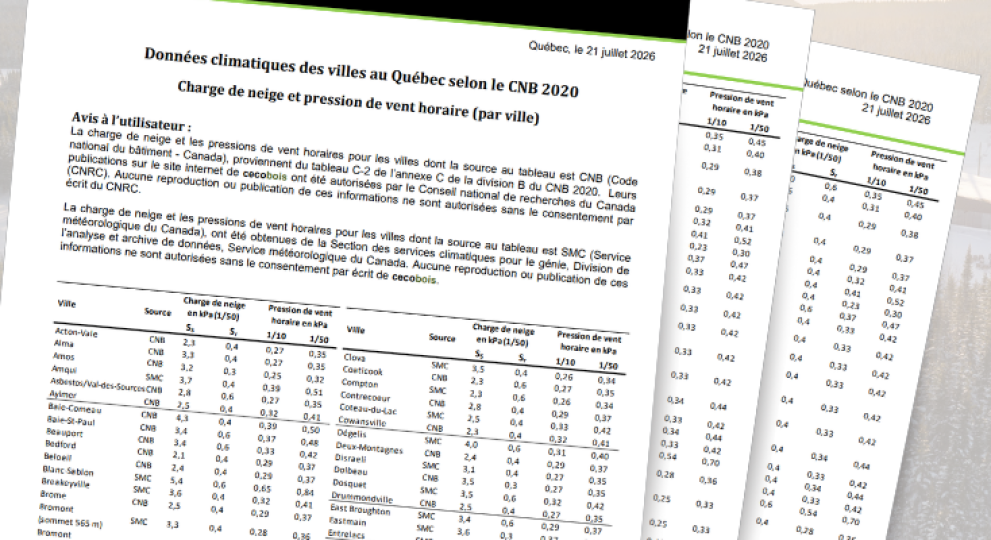Viewport: 991px width, 540px height.
Task: Click the city name "Alma"
Action: [x=63, y=343]
